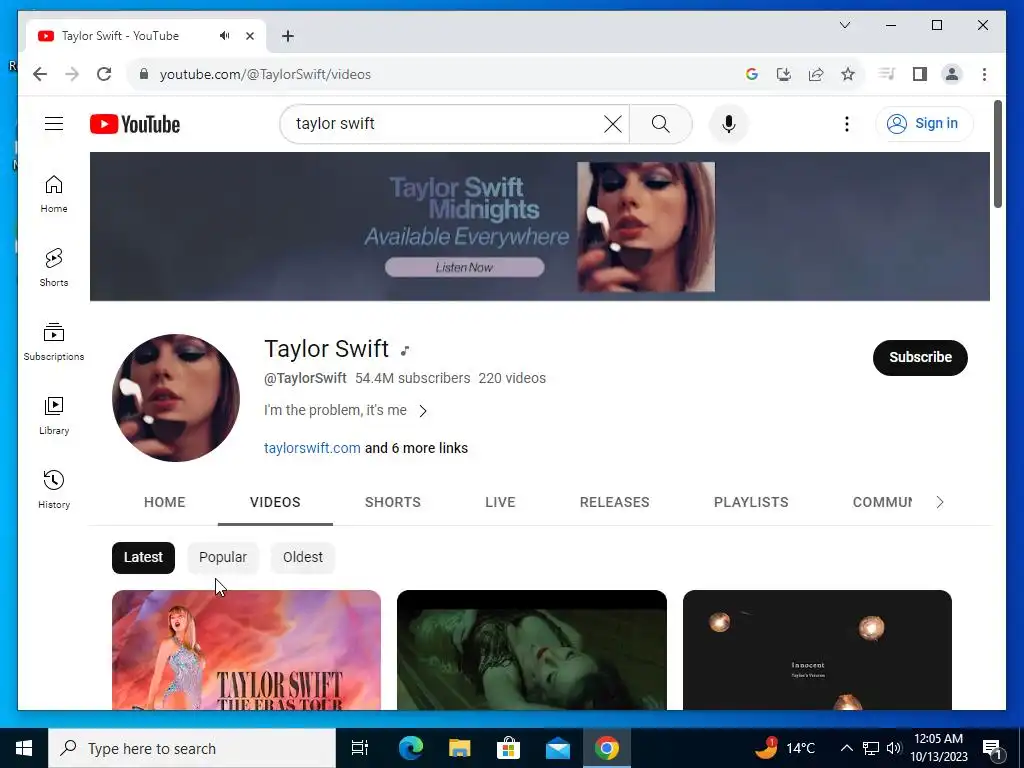Click the Sign in button
1024x768 pixels.
pyautogui.click(x=924, y=123)
